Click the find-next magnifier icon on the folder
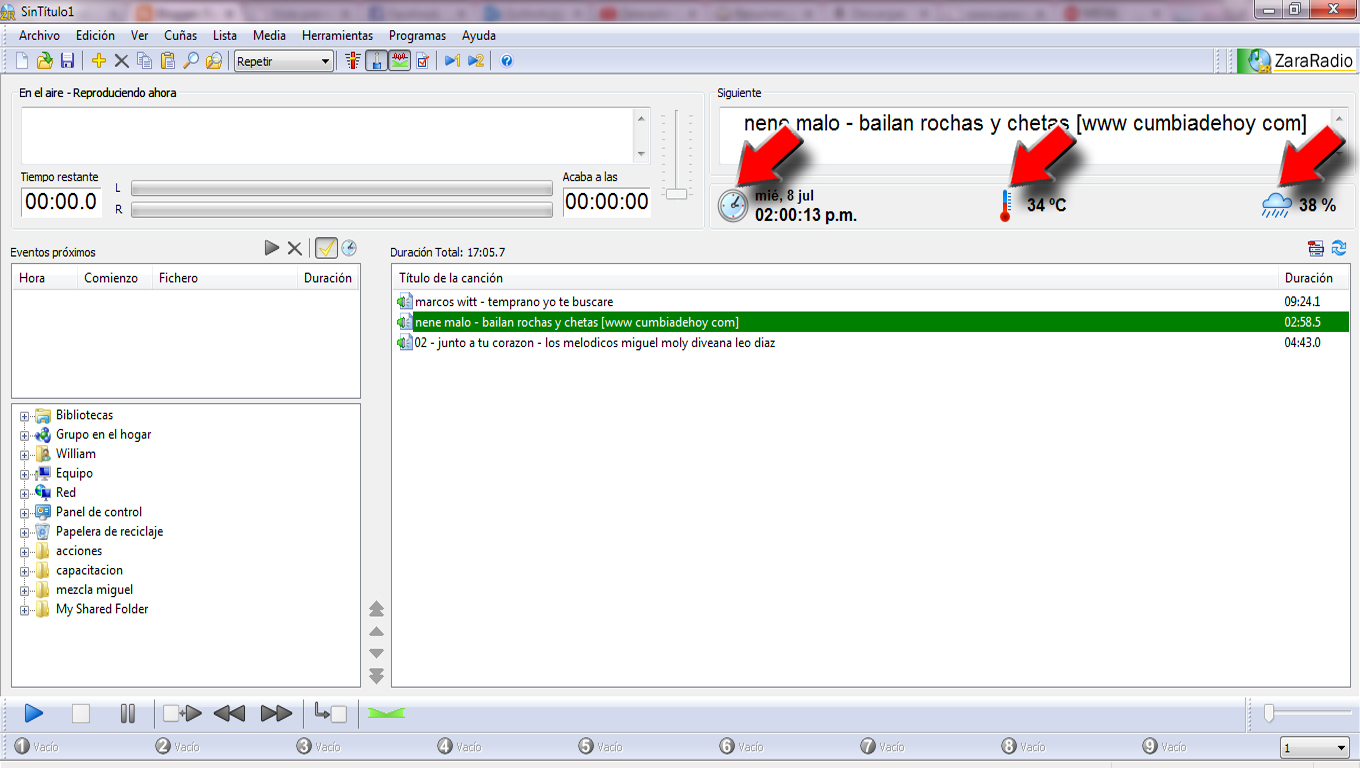Image resolution: width=1360 pixels, height=768 pixels. pos(213,61)
